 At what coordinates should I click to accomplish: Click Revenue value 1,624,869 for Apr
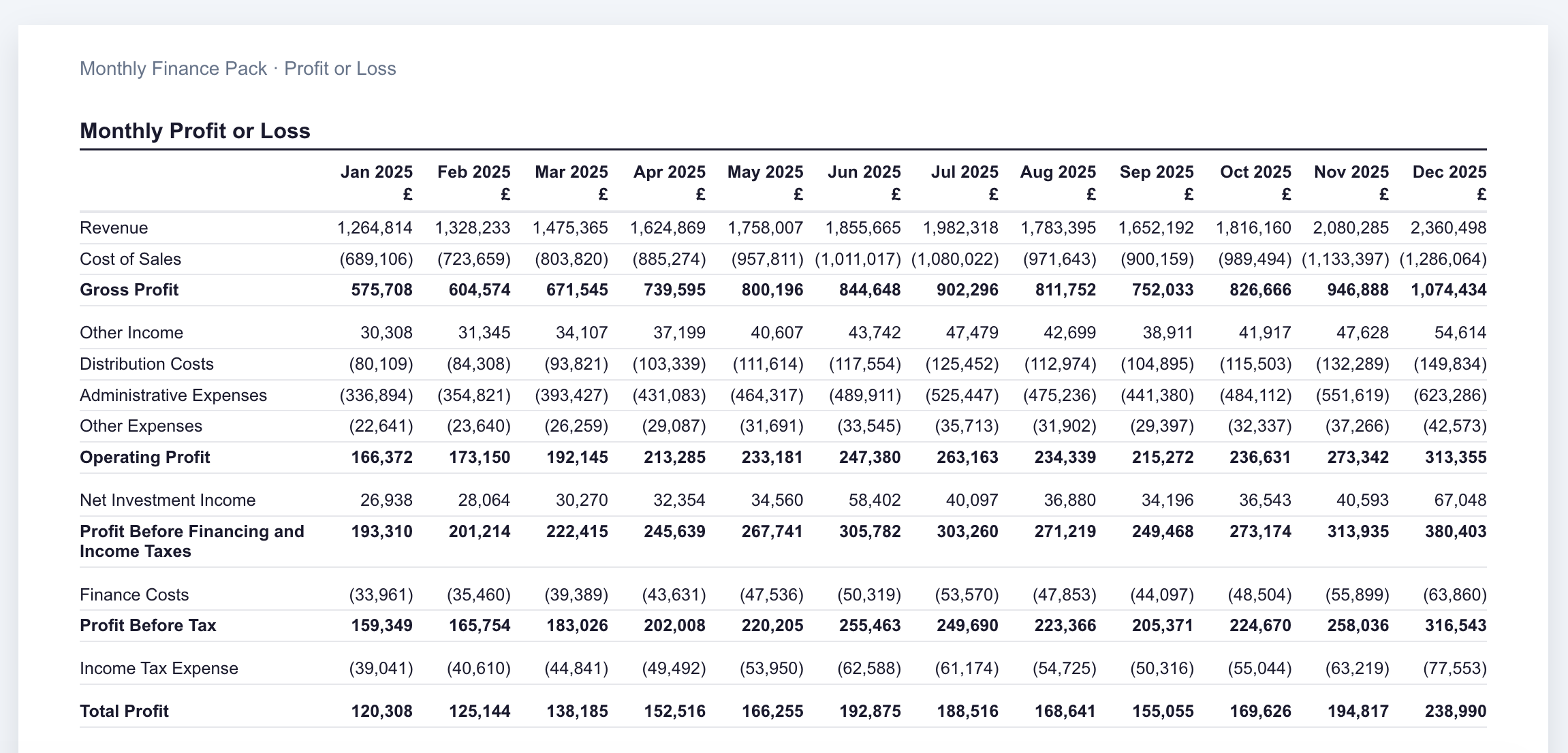[x=668, y=227]
